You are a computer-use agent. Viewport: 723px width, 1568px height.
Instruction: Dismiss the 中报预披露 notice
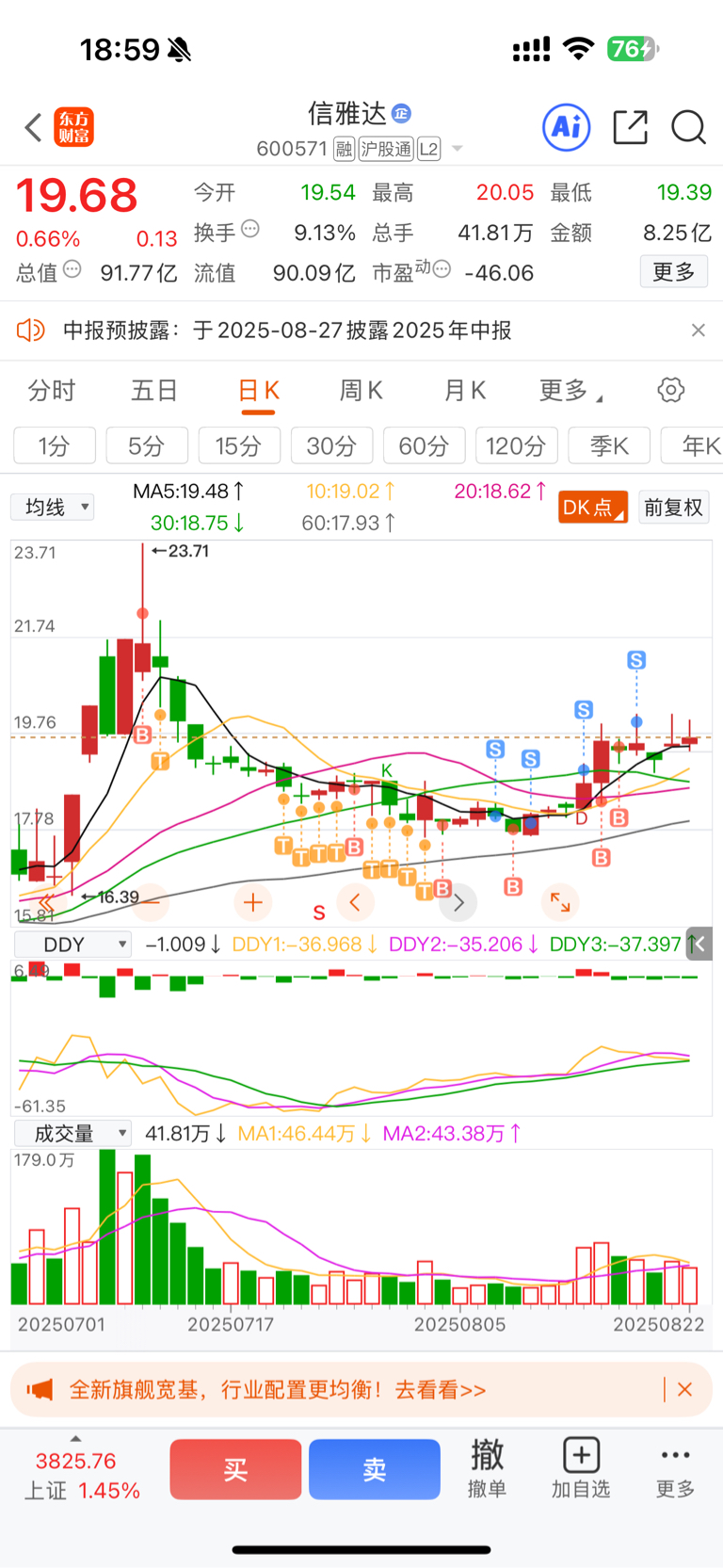point(698,330)
